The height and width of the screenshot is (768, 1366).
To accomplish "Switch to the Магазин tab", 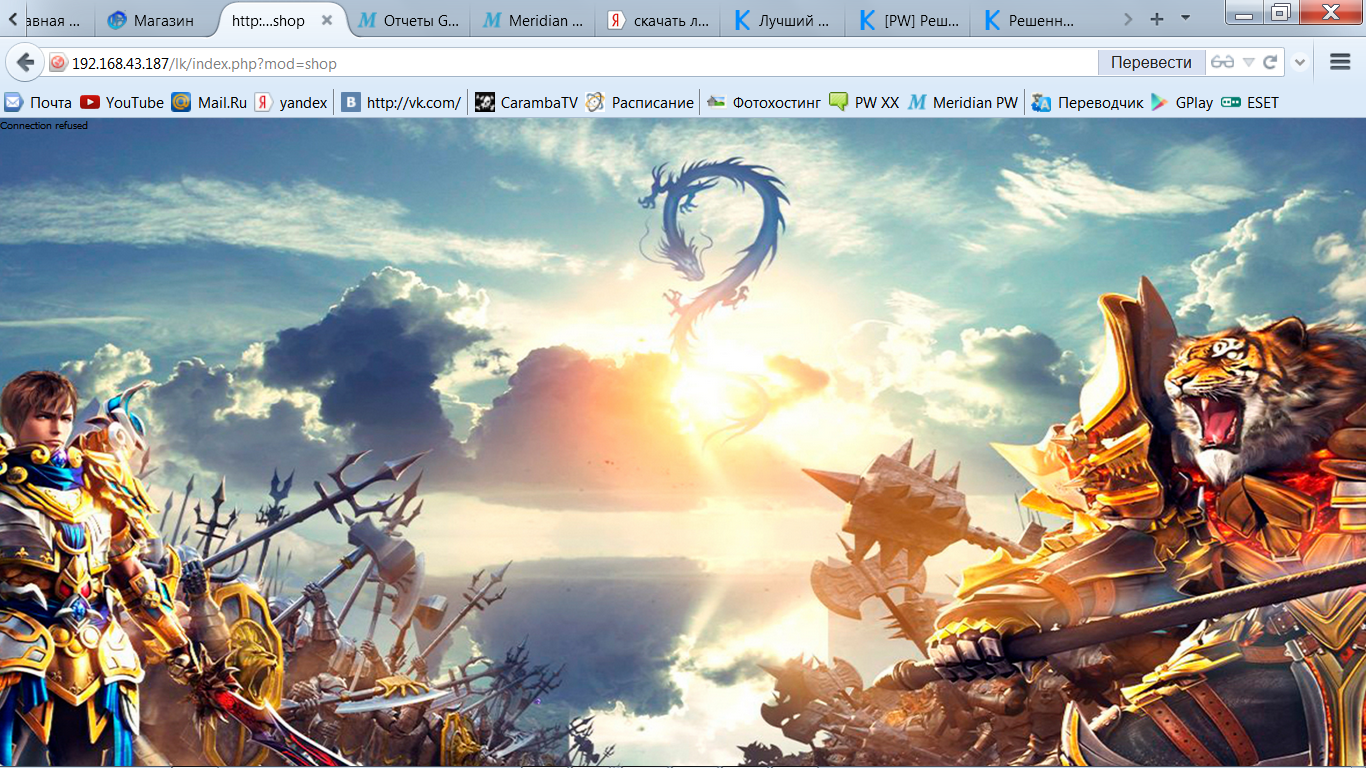I will coord(152,20).
